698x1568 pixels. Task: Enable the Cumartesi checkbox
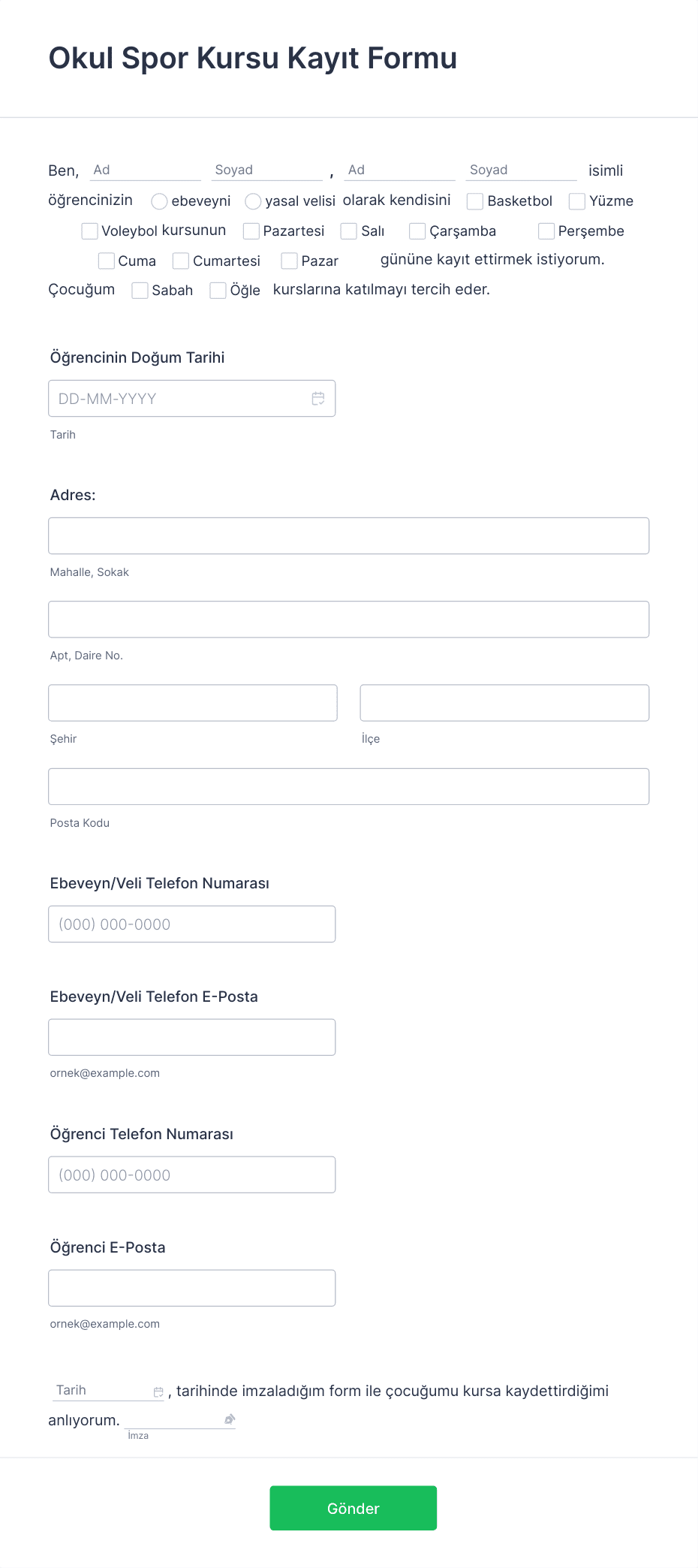[x=180, y=261]
